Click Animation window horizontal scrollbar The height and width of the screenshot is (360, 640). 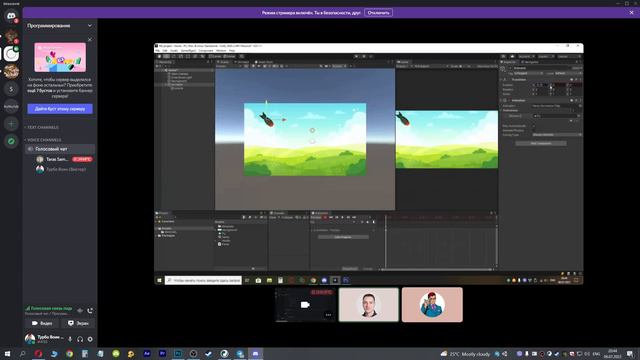pos(436,269)
